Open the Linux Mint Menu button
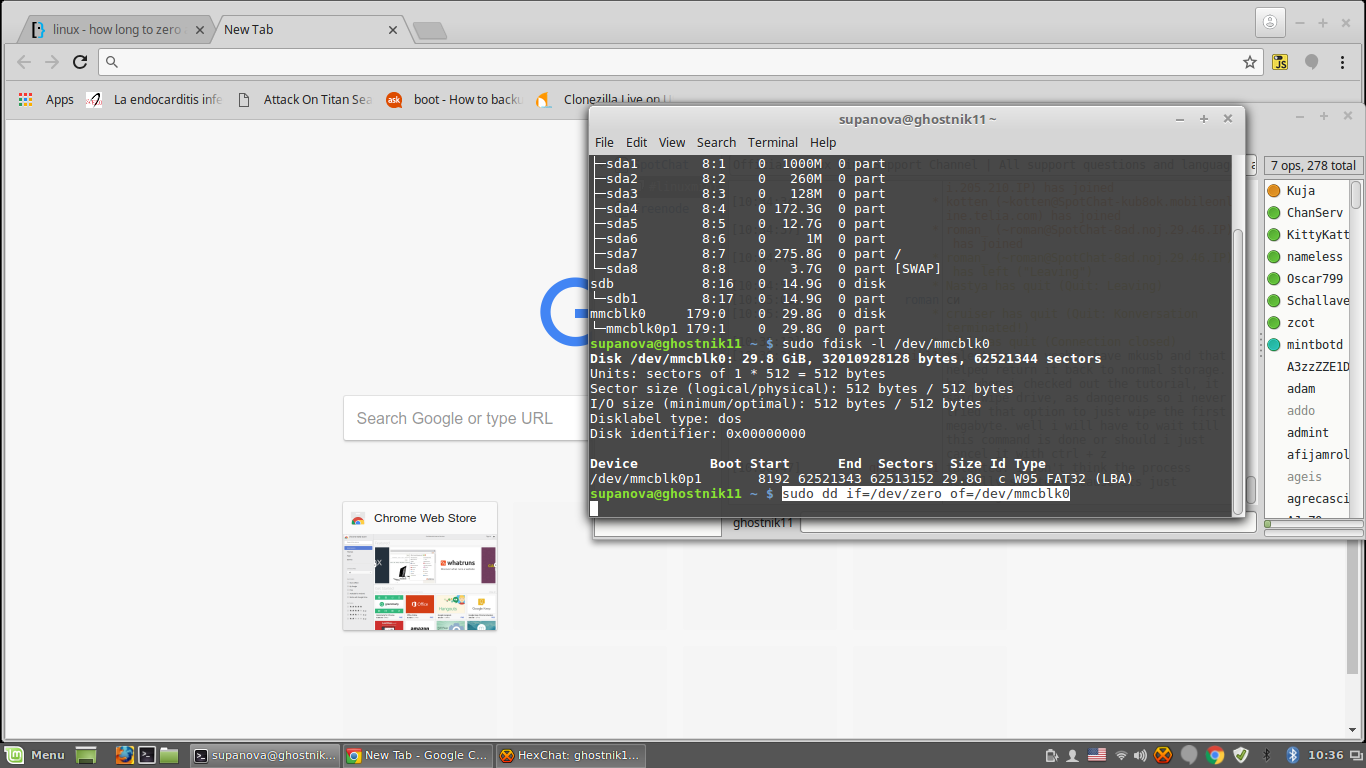The width and height of the screenshot is (1366, 768). (35, 755)
